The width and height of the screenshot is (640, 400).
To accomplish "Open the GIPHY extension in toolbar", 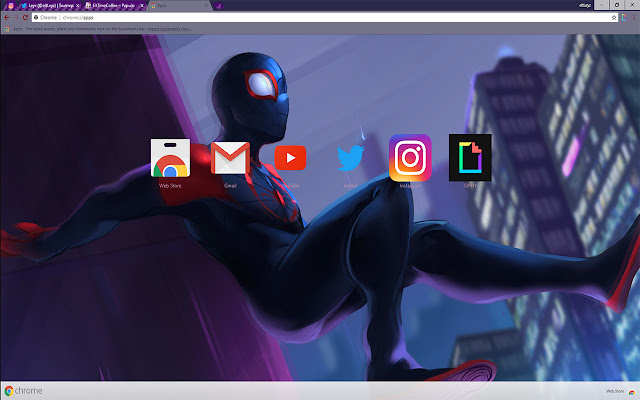I will 624,17.
